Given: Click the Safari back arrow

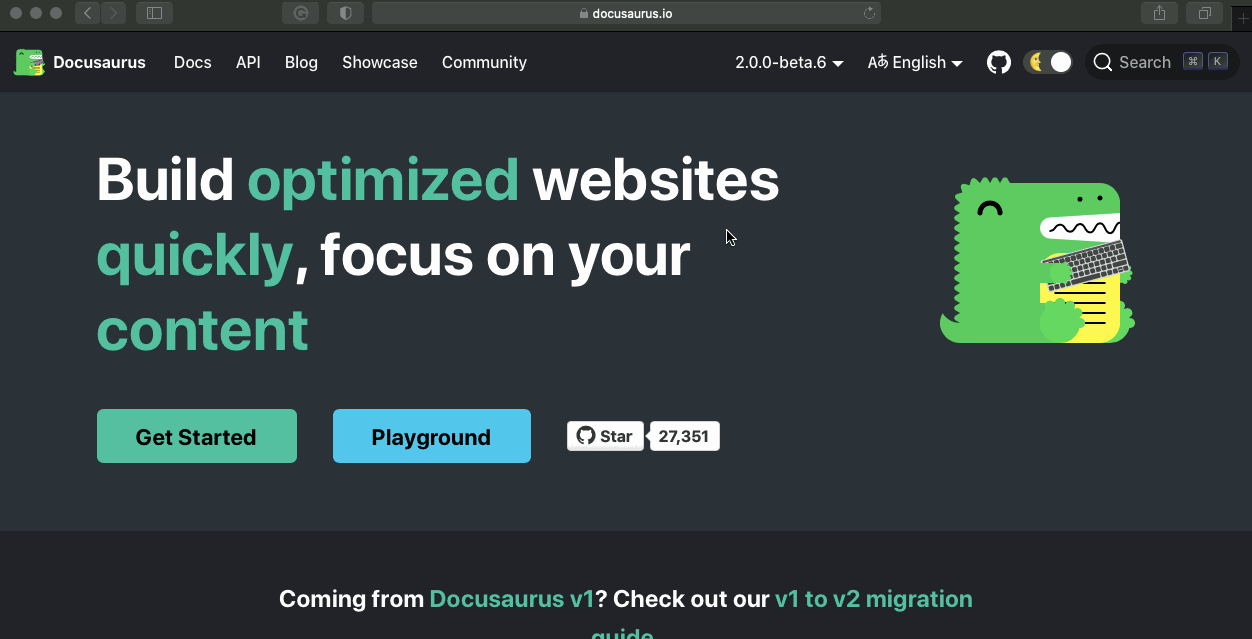Looking at the screenshot, I should 88,13.
